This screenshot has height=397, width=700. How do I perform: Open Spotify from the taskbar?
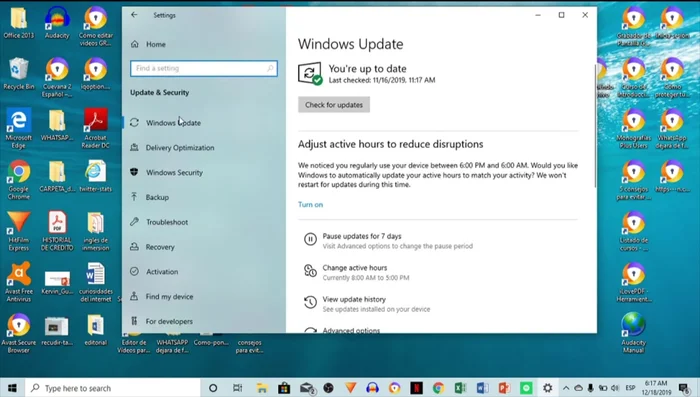click(526, 388)
